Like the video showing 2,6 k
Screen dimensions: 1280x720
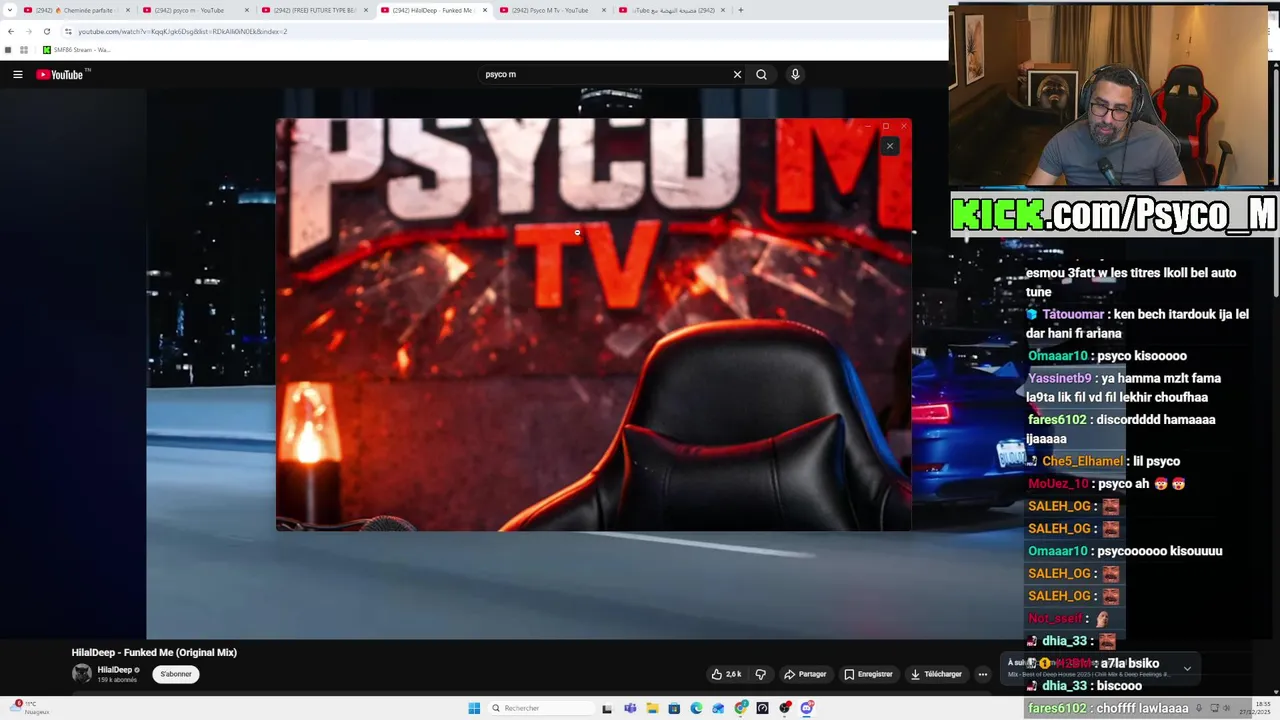coord(726,674)
